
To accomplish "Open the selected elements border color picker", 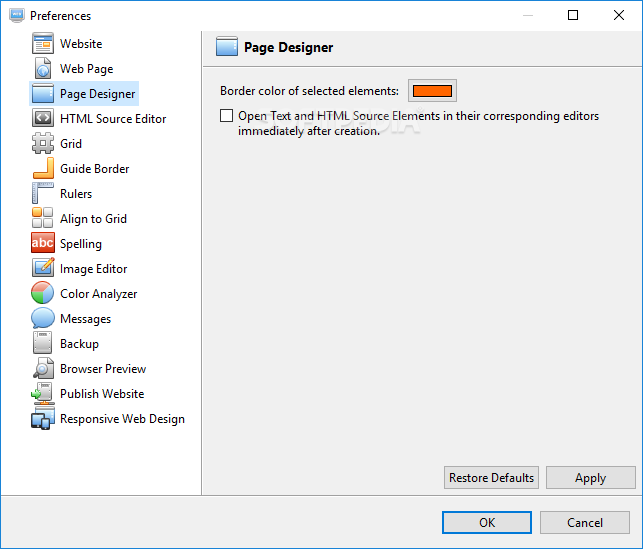I will (x=432, y=91).
